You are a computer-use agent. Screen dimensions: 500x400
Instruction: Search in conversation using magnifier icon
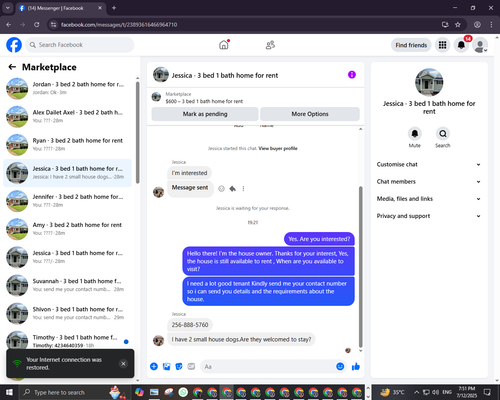443,134
